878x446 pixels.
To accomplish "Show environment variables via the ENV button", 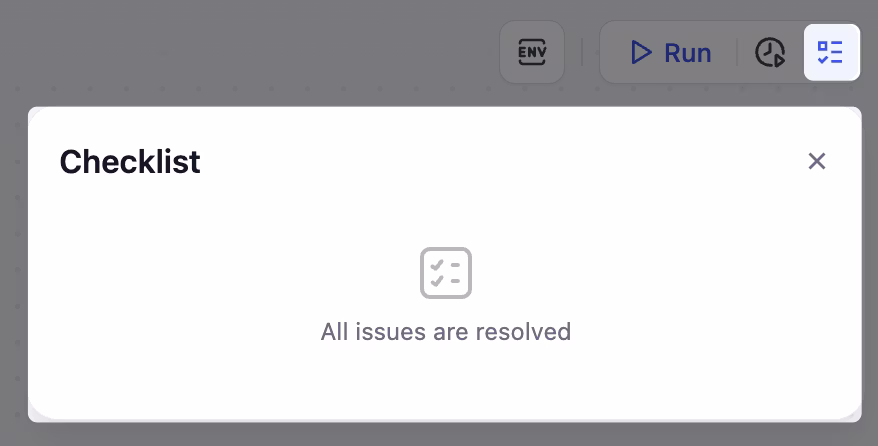I will click(532, 52).
